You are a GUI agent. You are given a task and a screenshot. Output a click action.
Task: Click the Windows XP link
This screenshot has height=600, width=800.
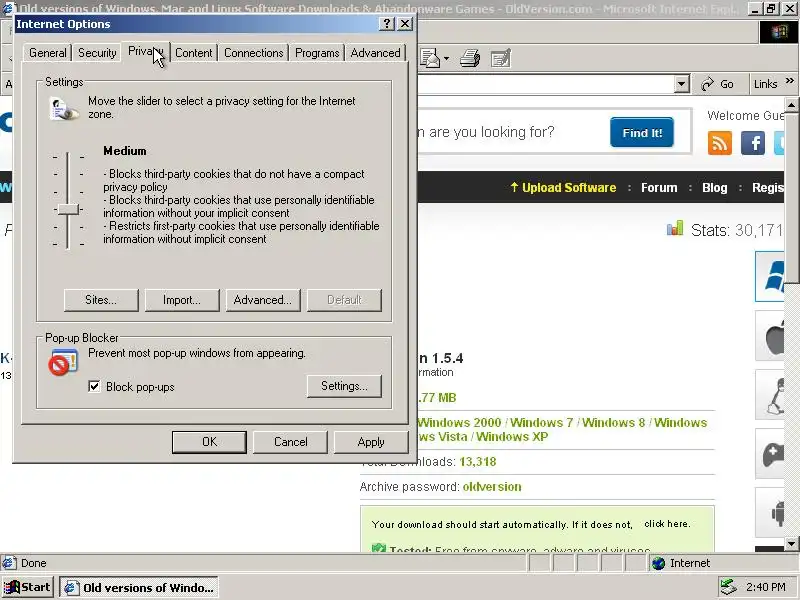point(512,437)
